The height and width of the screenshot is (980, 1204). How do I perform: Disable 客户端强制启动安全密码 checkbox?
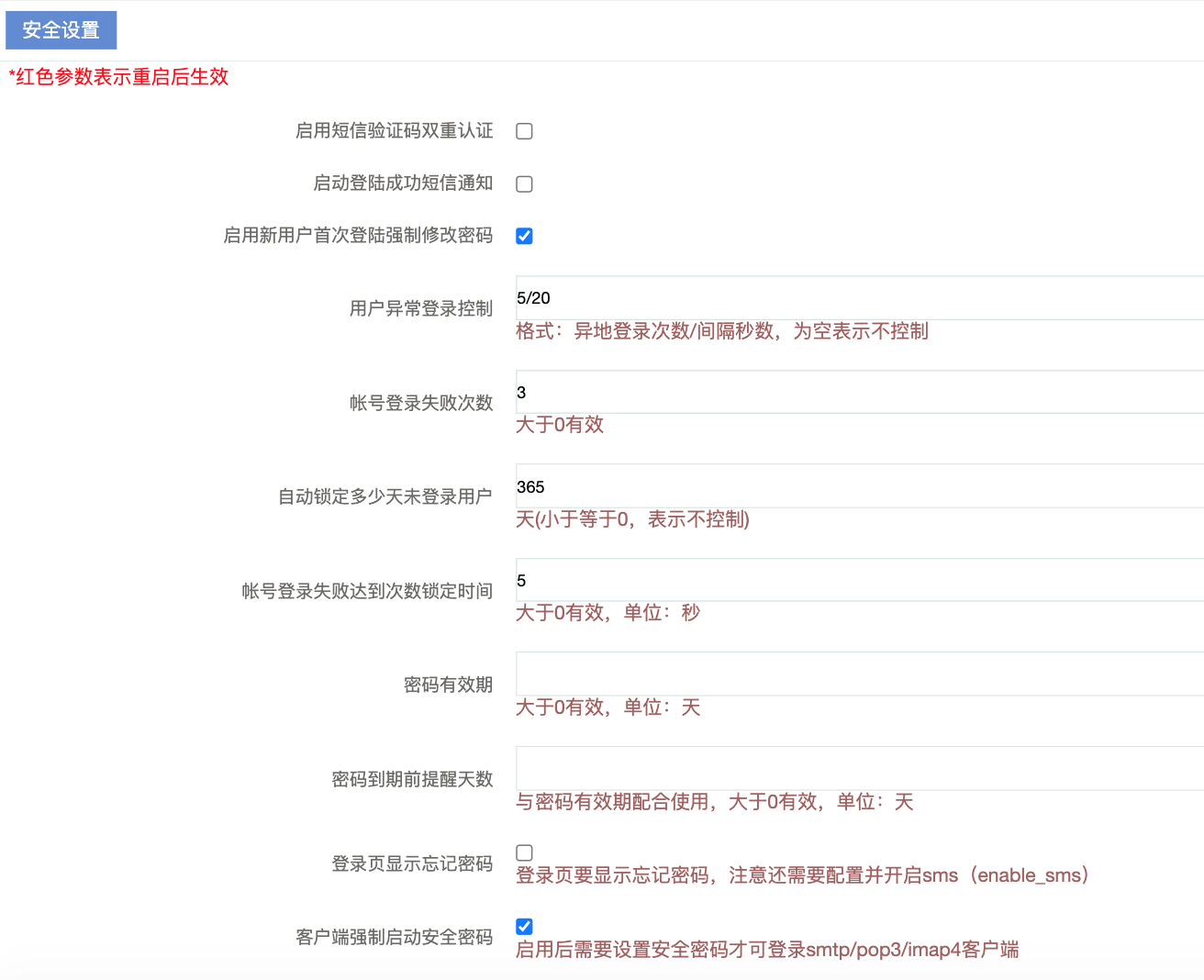[x=524, y=926]
